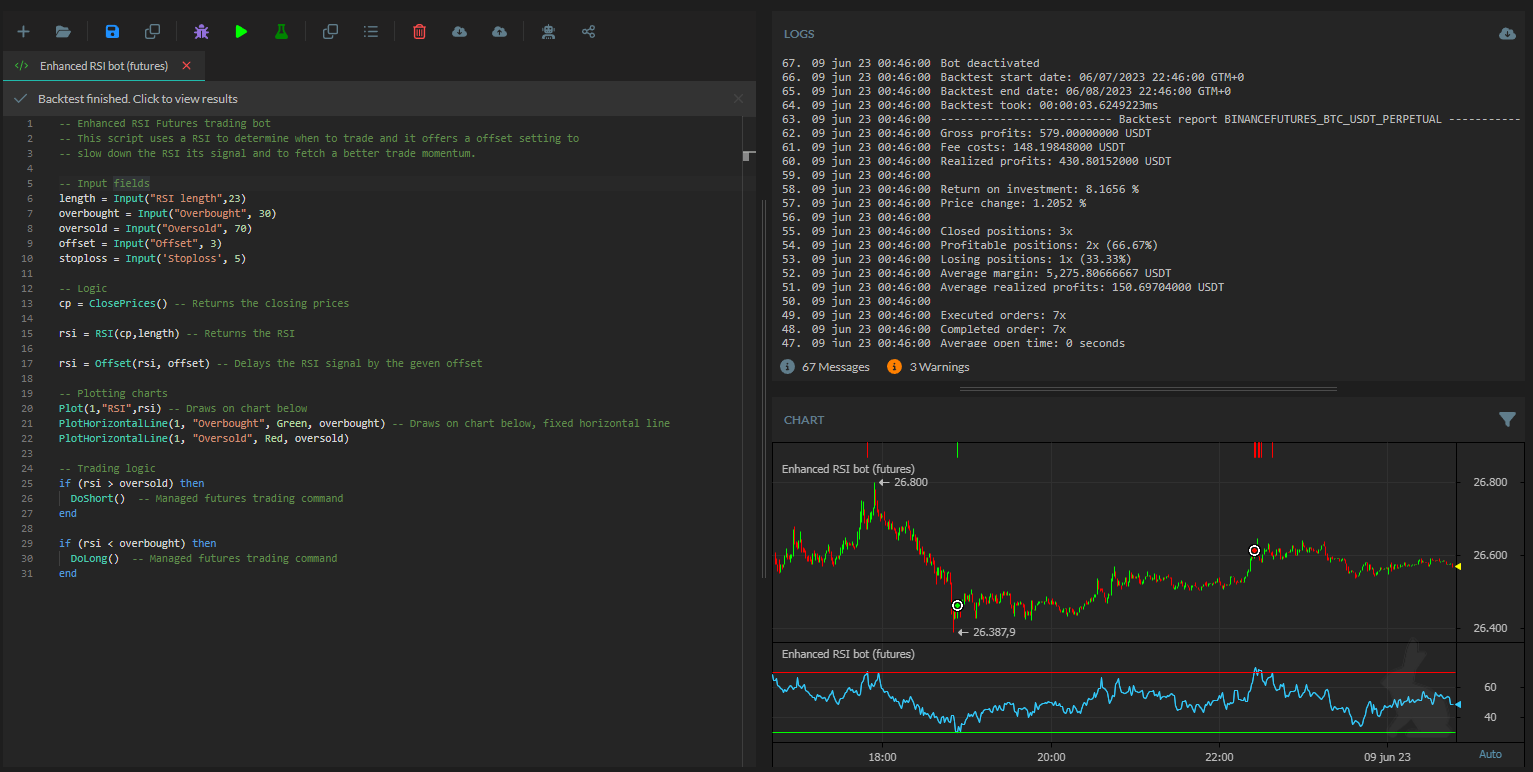Open a script with the folder icon
This screenshot has width=1533, height=772.
point(63,31)
